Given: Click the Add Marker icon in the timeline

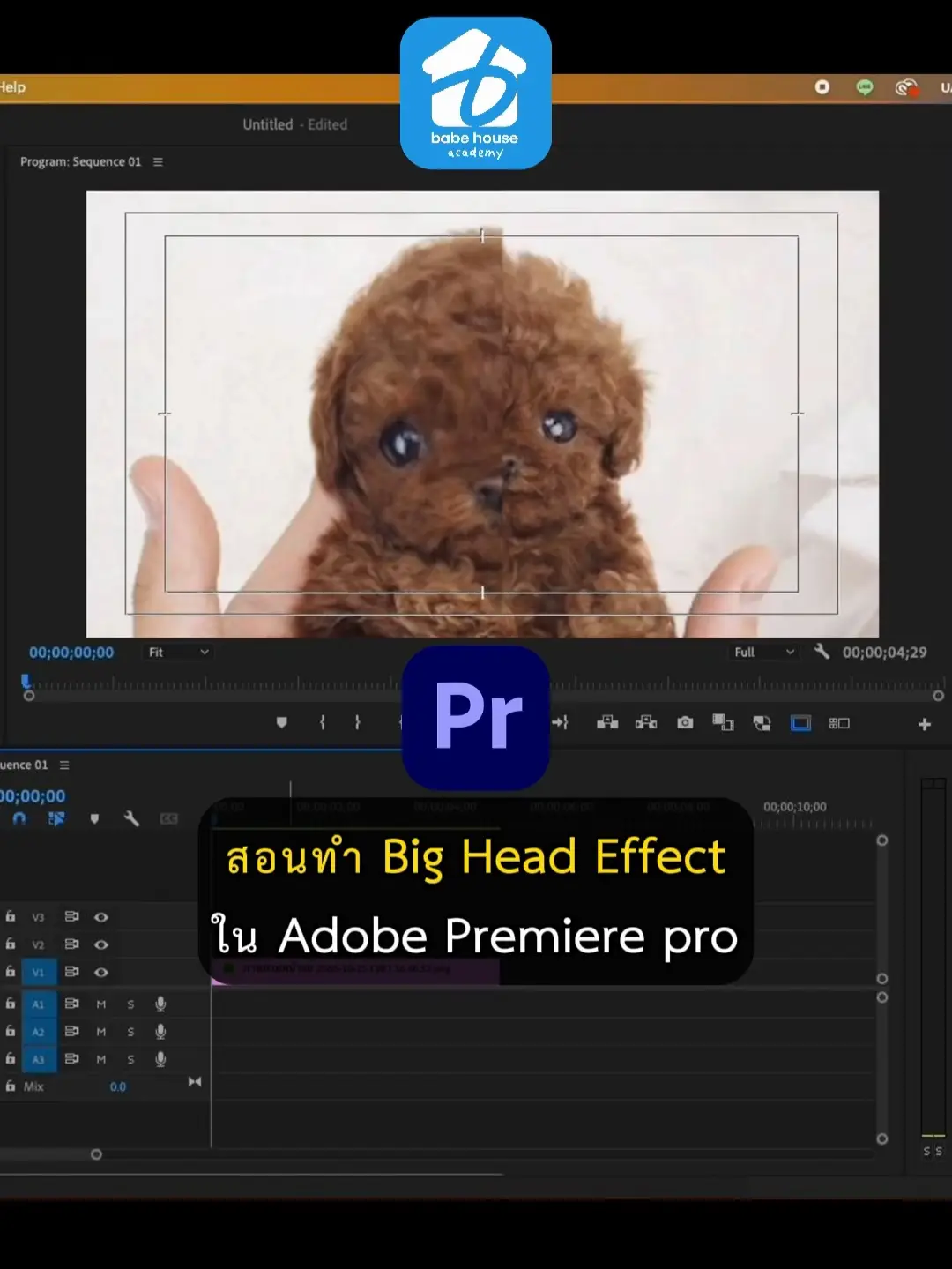Looking at the screenshot, I should pos(95,819).
